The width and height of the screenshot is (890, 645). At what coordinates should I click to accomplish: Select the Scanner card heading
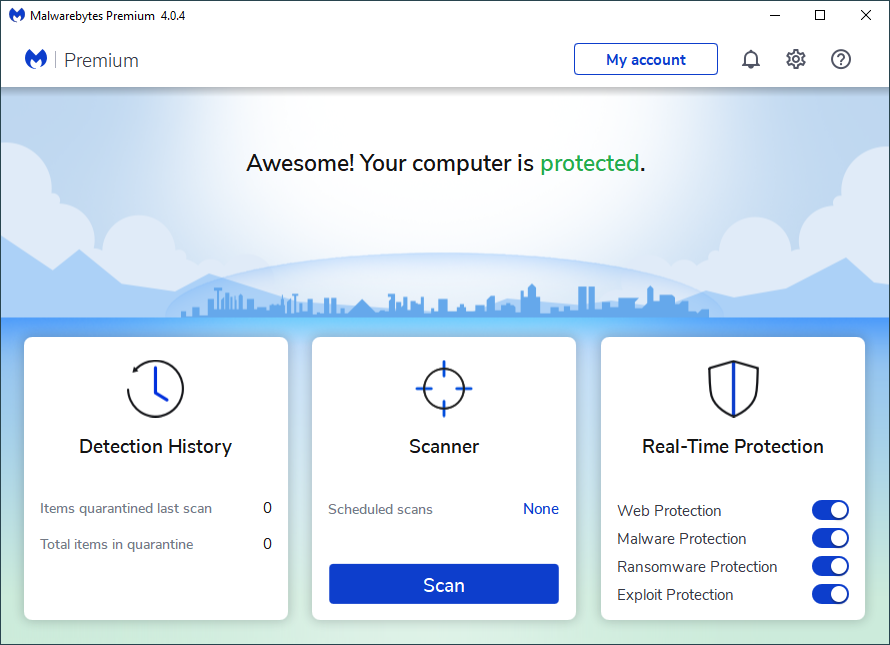[x=444, y=447]
